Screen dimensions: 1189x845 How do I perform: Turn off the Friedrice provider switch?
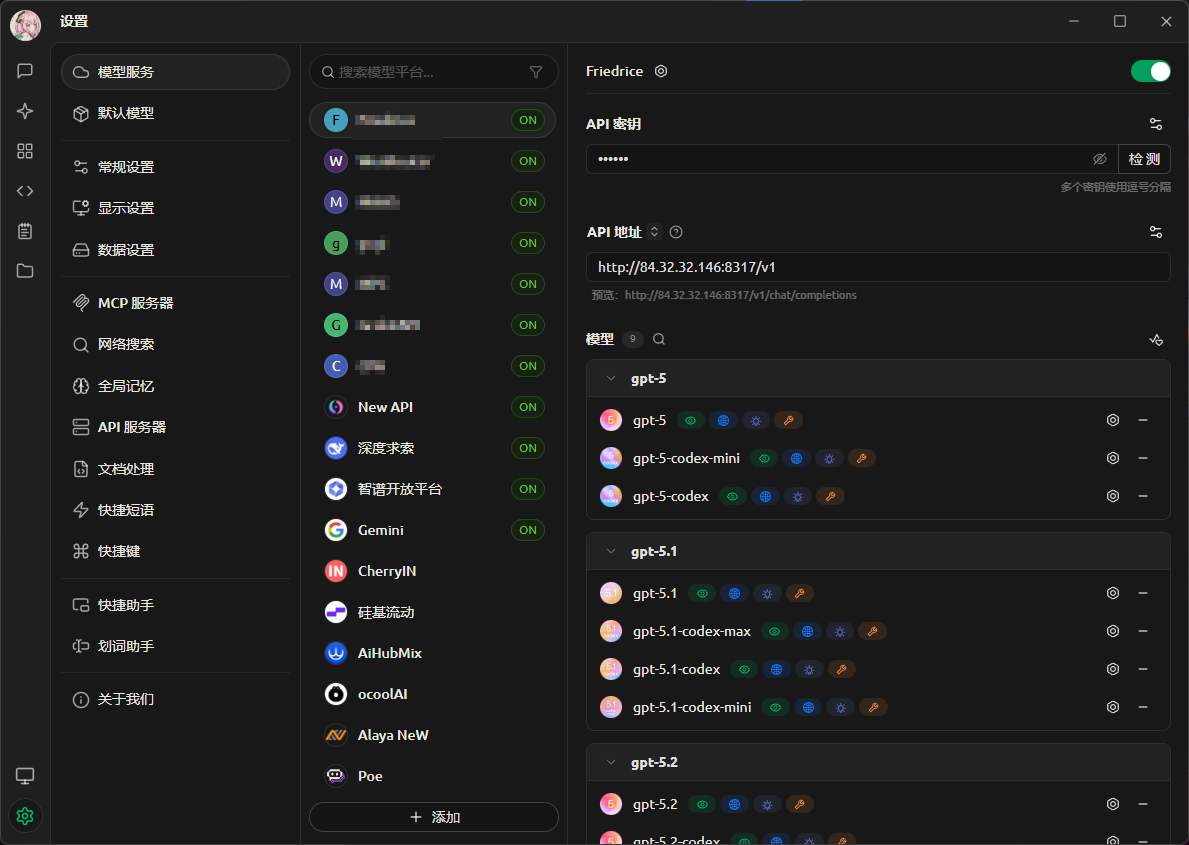point(1150,71)
